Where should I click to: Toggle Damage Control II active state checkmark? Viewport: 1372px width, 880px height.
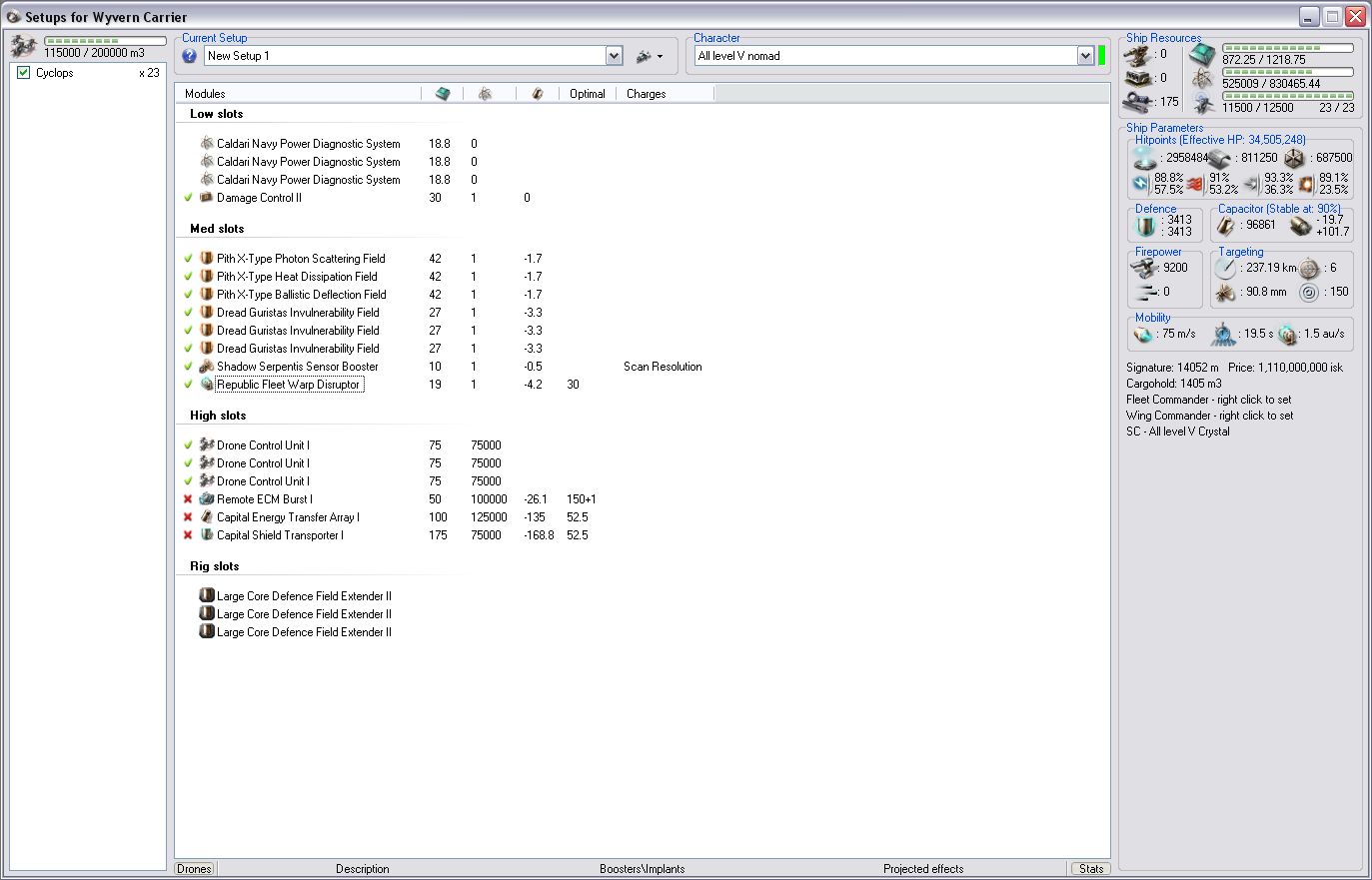tap(188, 198)
